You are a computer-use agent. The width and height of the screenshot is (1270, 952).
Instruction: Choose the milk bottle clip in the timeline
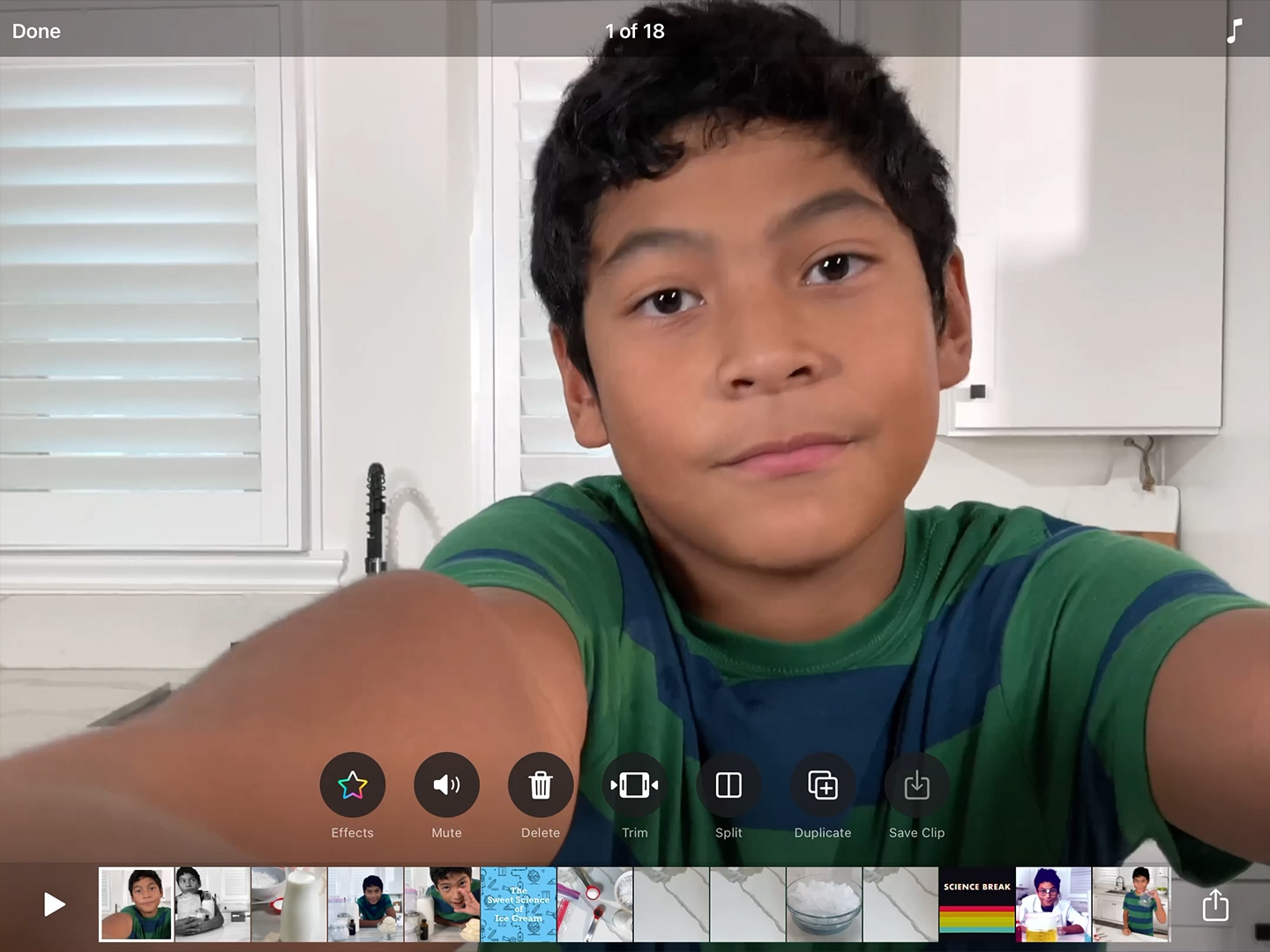pyautogui.click(x=288, y=904)
